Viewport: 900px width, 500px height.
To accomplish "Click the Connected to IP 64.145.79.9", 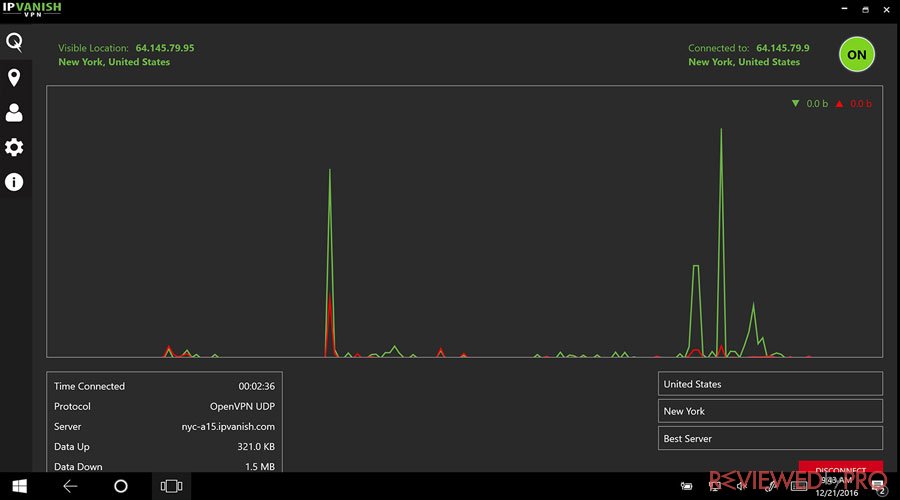I will click(x=783, y=48).
